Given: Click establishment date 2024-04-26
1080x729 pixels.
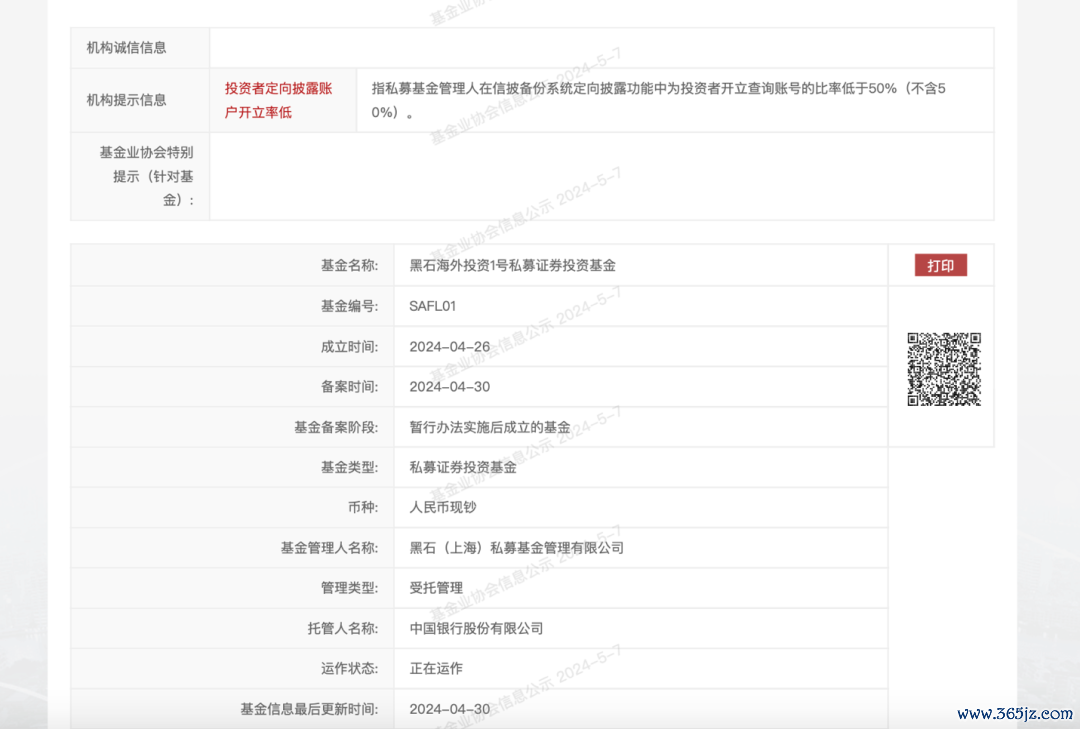Looking at the screenshot, I should 450,347.
